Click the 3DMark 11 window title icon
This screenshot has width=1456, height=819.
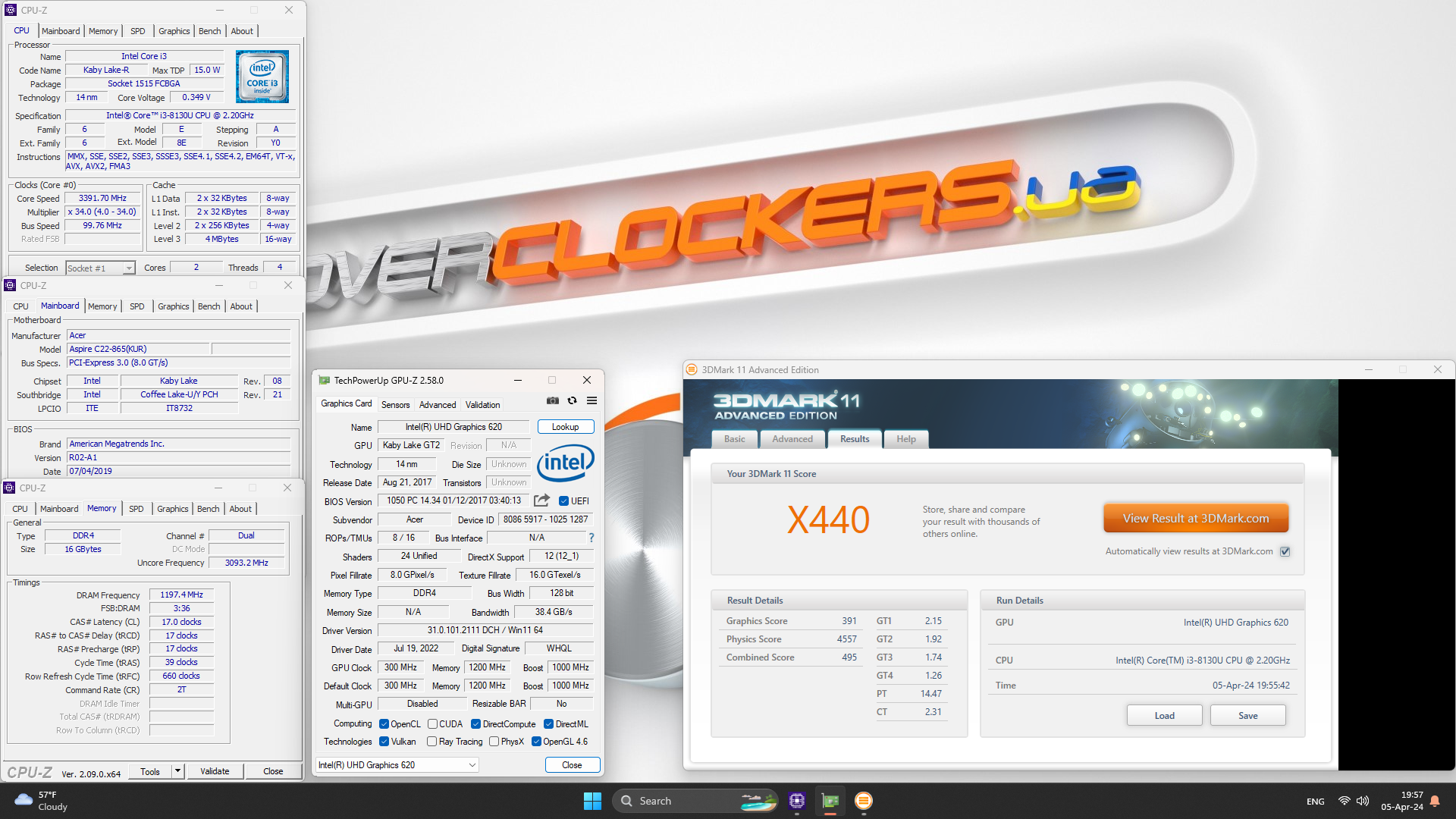(x=692, y=370)
